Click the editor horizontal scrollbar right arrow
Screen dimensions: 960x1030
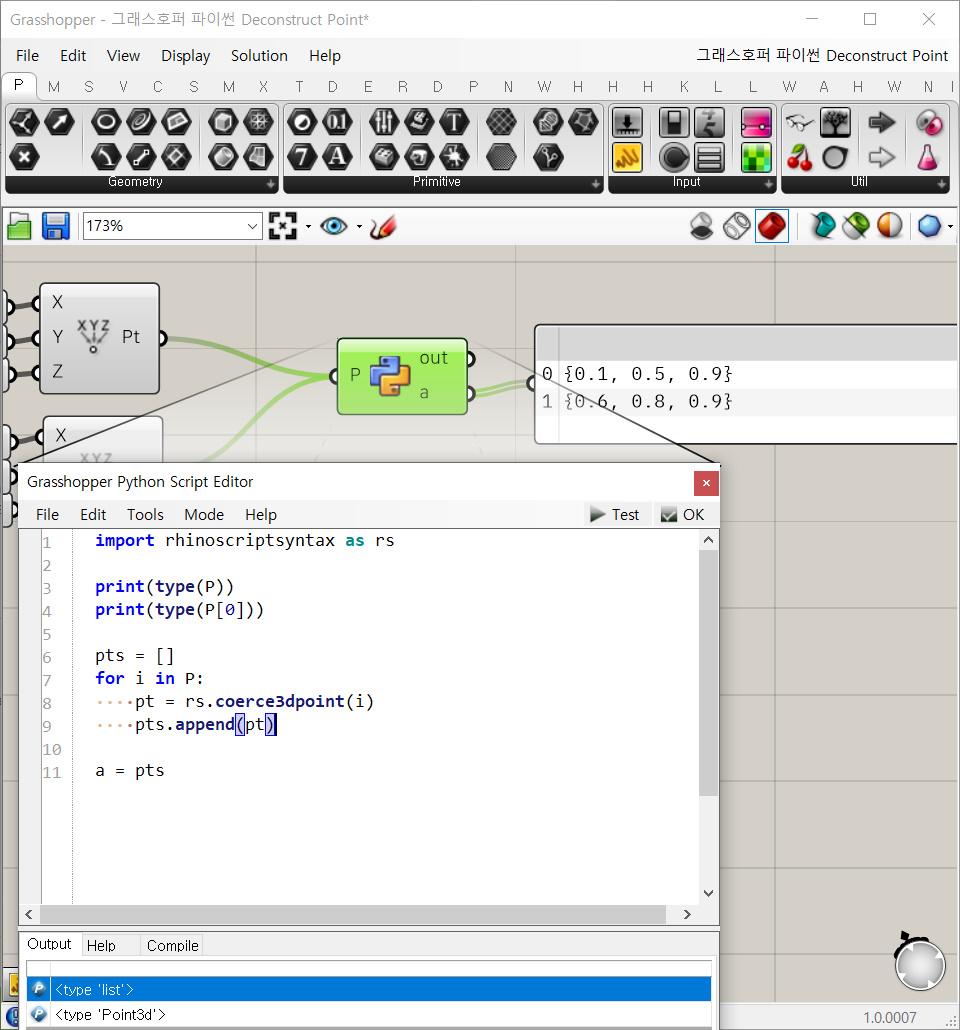pyautogui.click(x=687, y=914)
